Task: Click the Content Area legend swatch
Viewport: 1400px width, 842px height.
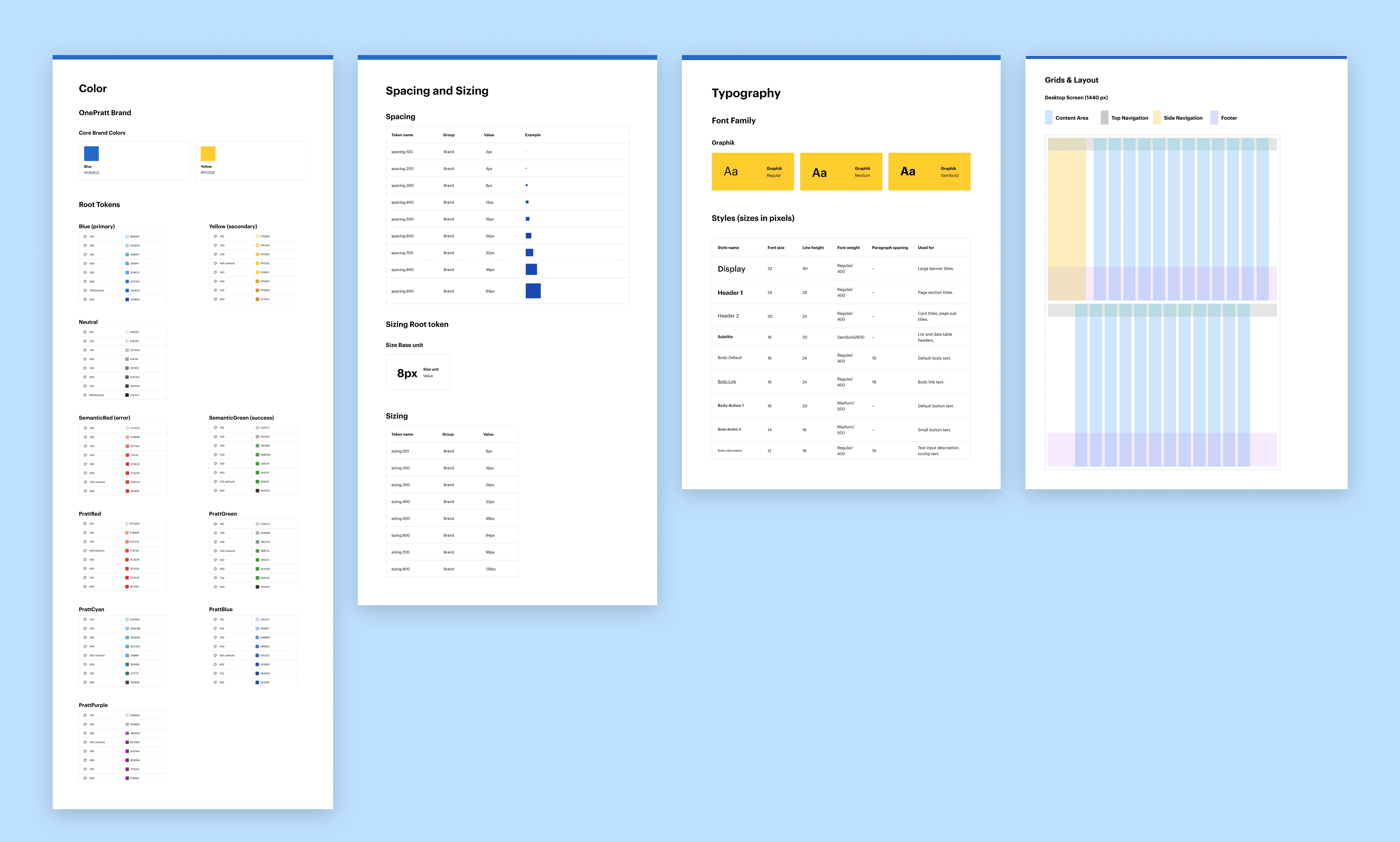Action: click(x=1048, y=118)
